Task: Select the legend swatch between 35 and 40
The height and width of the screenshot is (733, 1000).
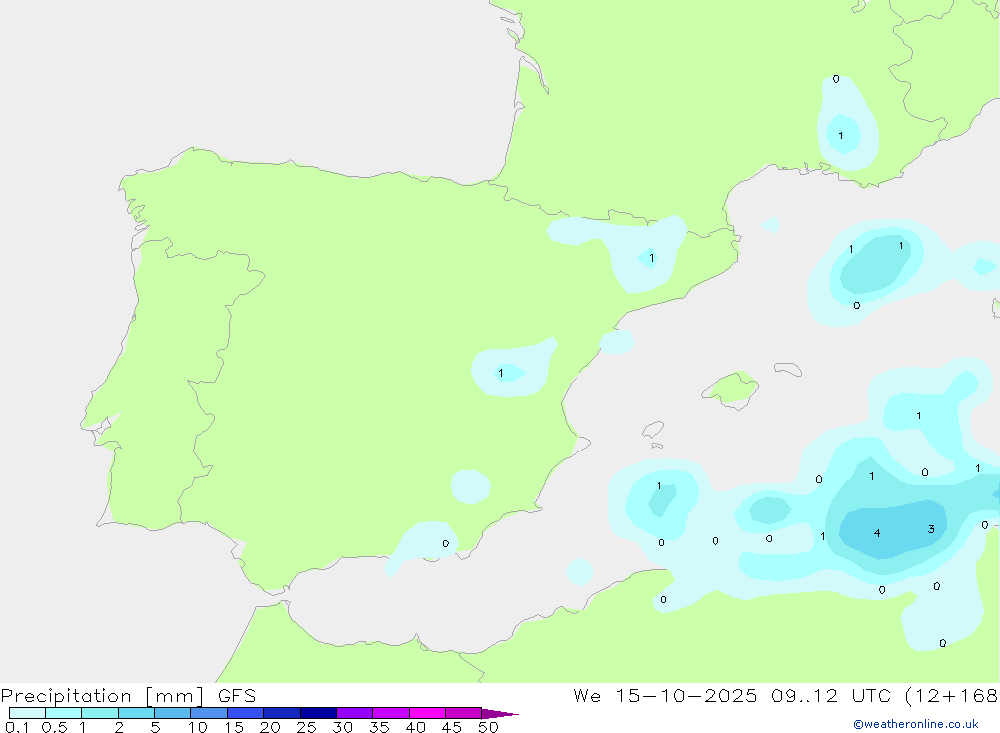Action: [391, 713]
